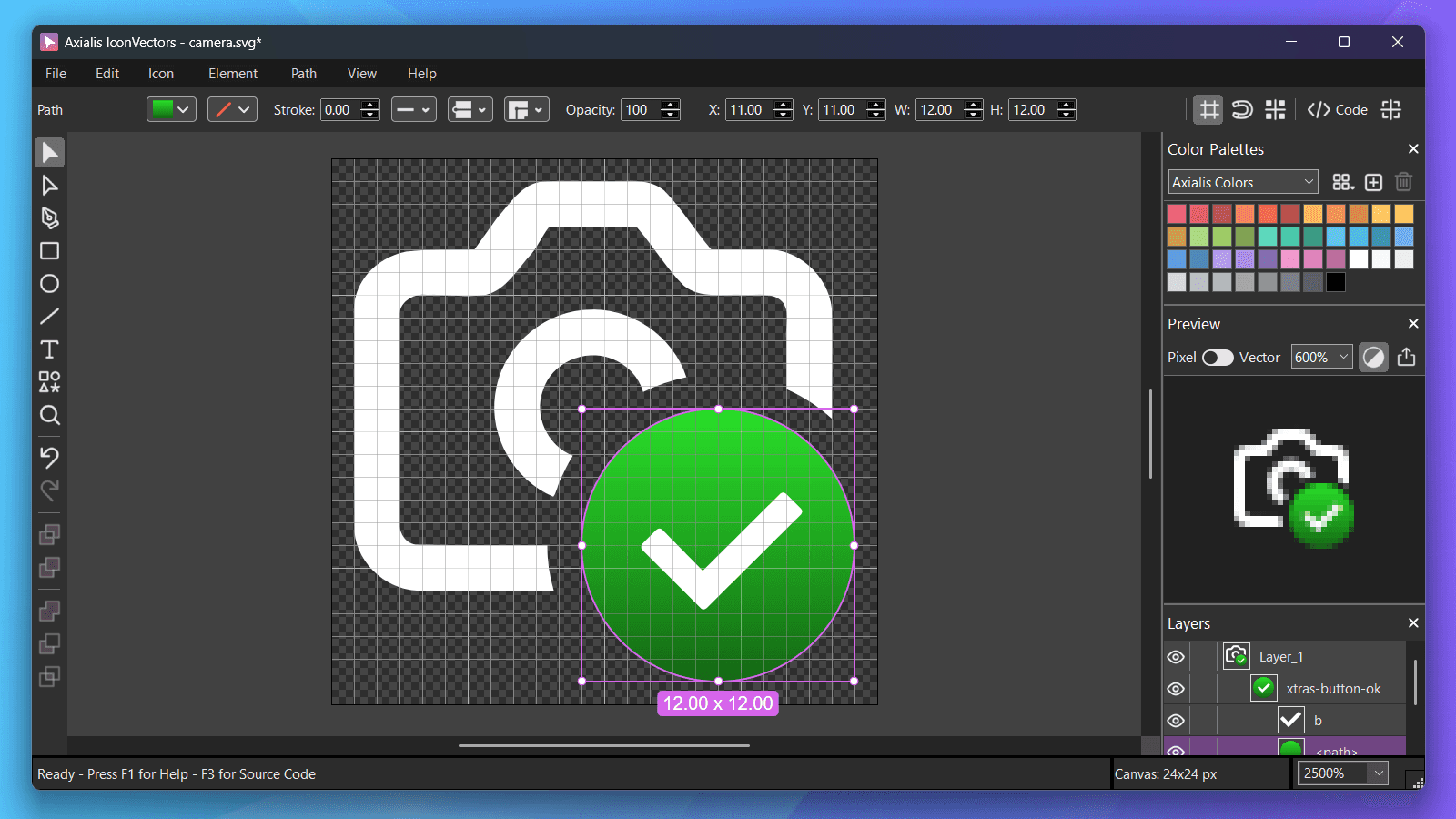Open the View menu
Screen dimensions: 1456x819
pyautogui.click(x=362, y=74)
